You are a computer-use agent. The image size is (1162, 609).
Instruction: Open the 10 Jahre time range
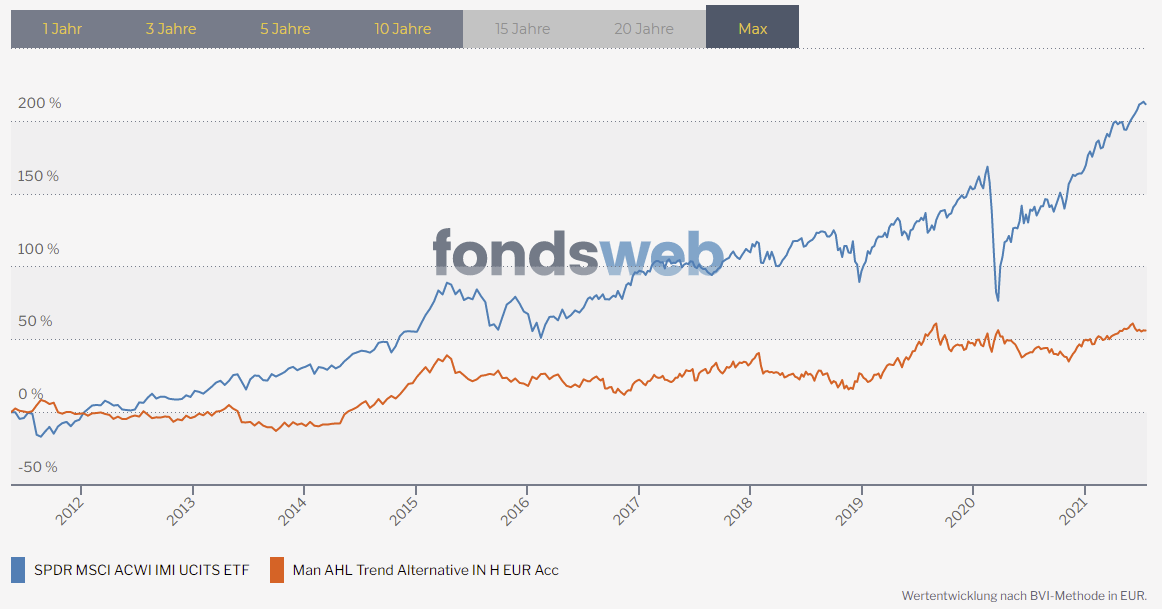point(403,28)
